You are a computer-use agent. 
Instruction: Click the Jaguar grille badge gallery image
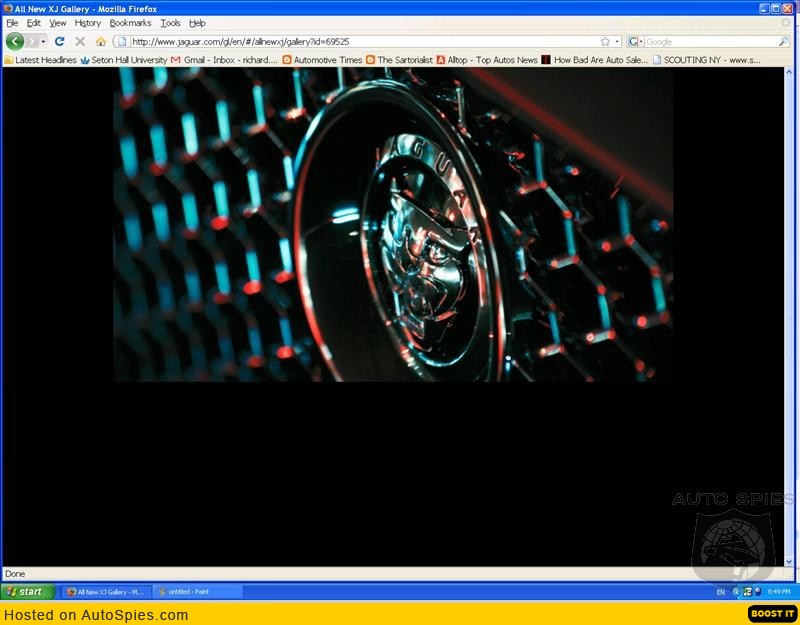point(393,224)
